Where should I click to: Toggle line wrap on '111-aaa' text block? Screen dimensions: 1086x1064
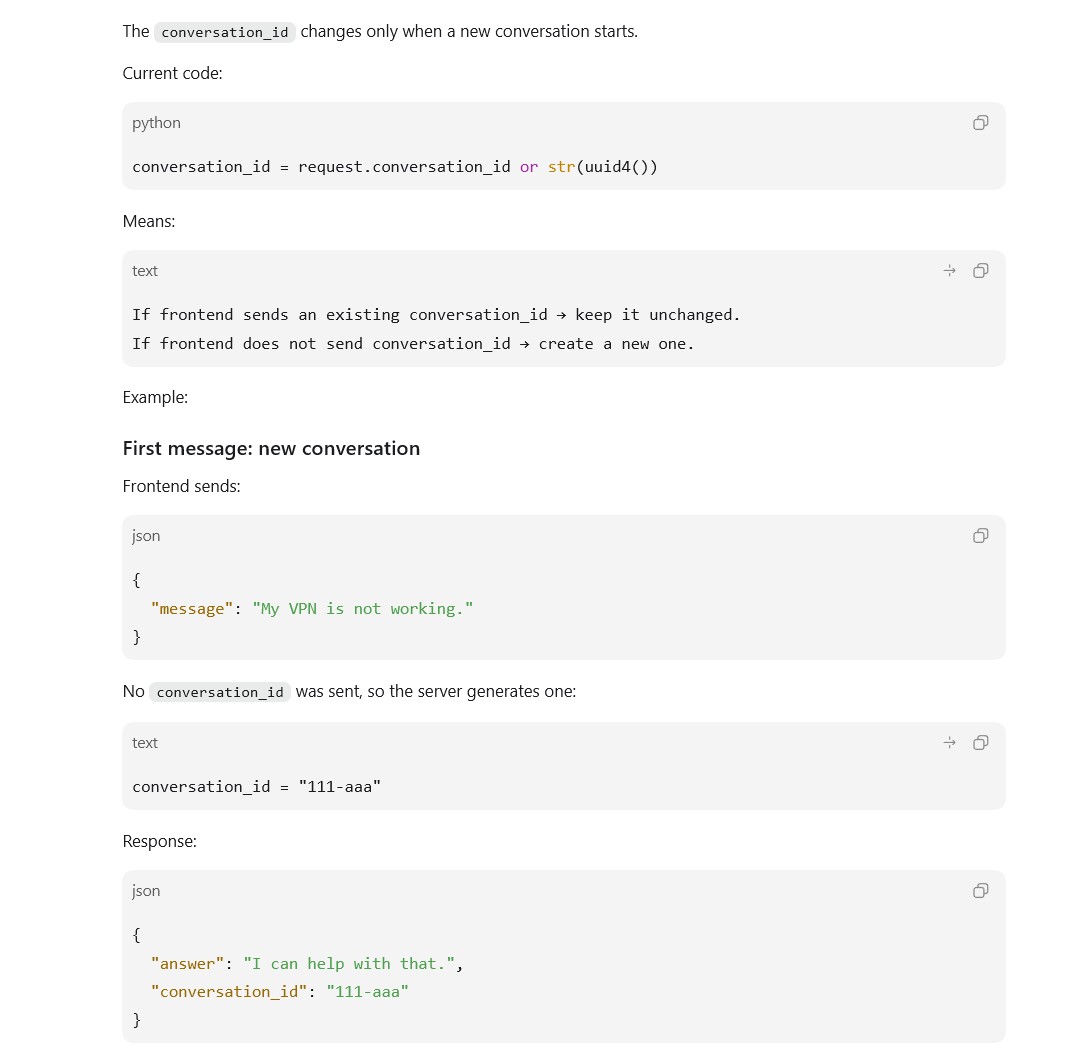click(950, 743)
